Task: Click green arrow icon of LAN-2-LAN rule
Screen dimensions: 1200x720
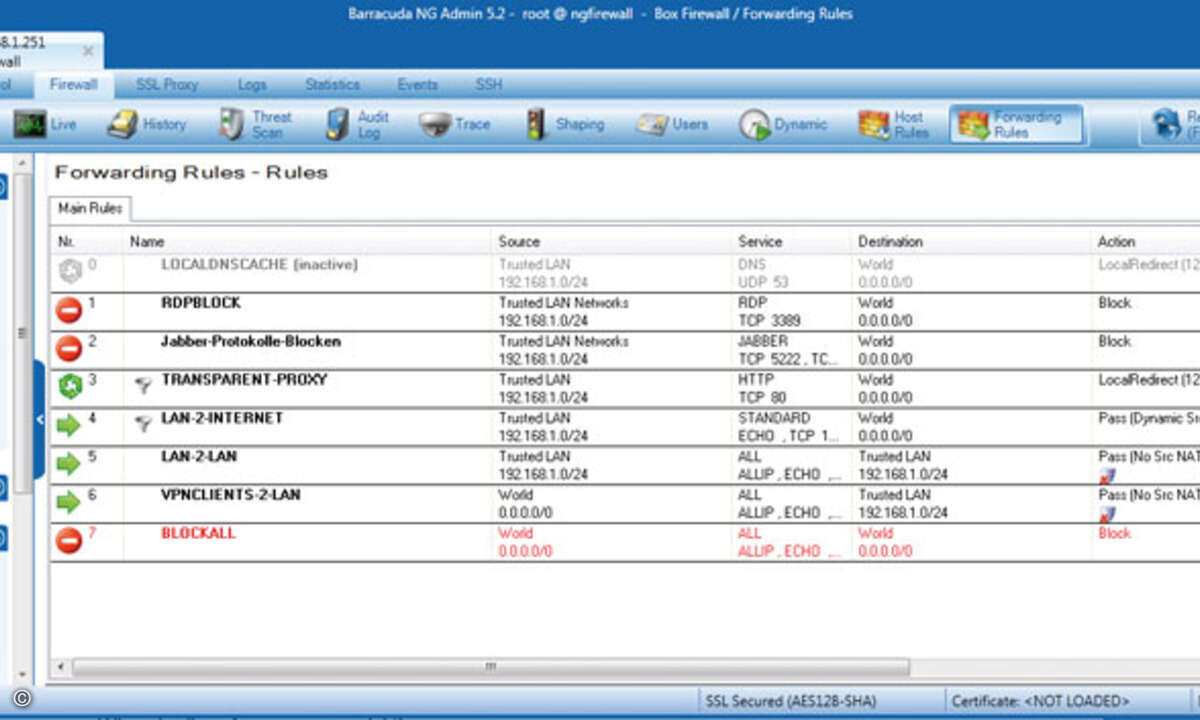Action: pyautogui.click(x=68, y=464)
